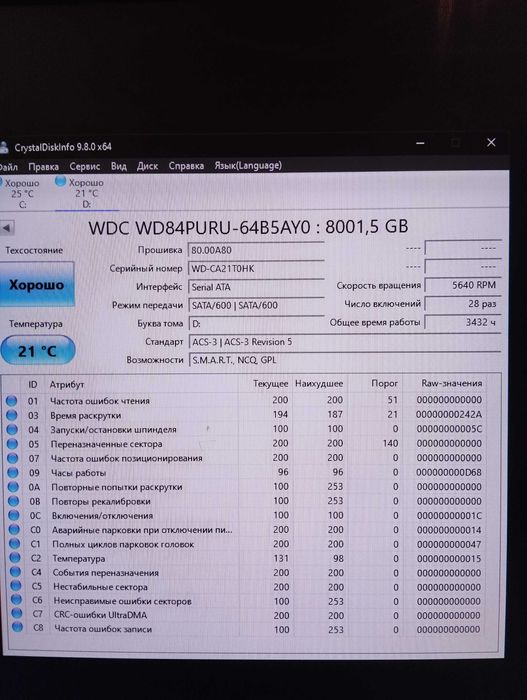Click the status icon for attribute 09
The image size is (527, 700).
pos(13,472)
